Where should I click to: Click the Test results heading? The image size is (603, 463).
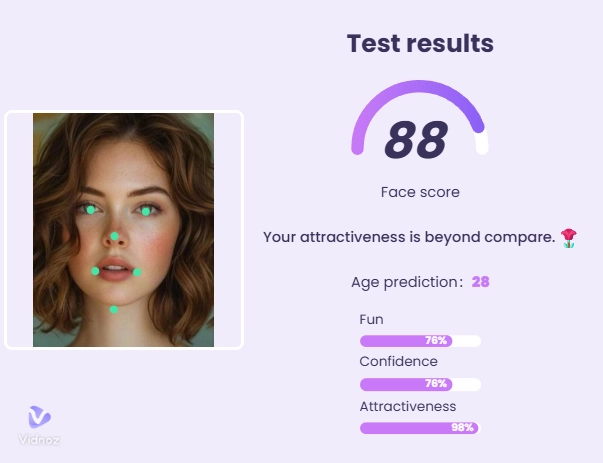coord(420,44)
